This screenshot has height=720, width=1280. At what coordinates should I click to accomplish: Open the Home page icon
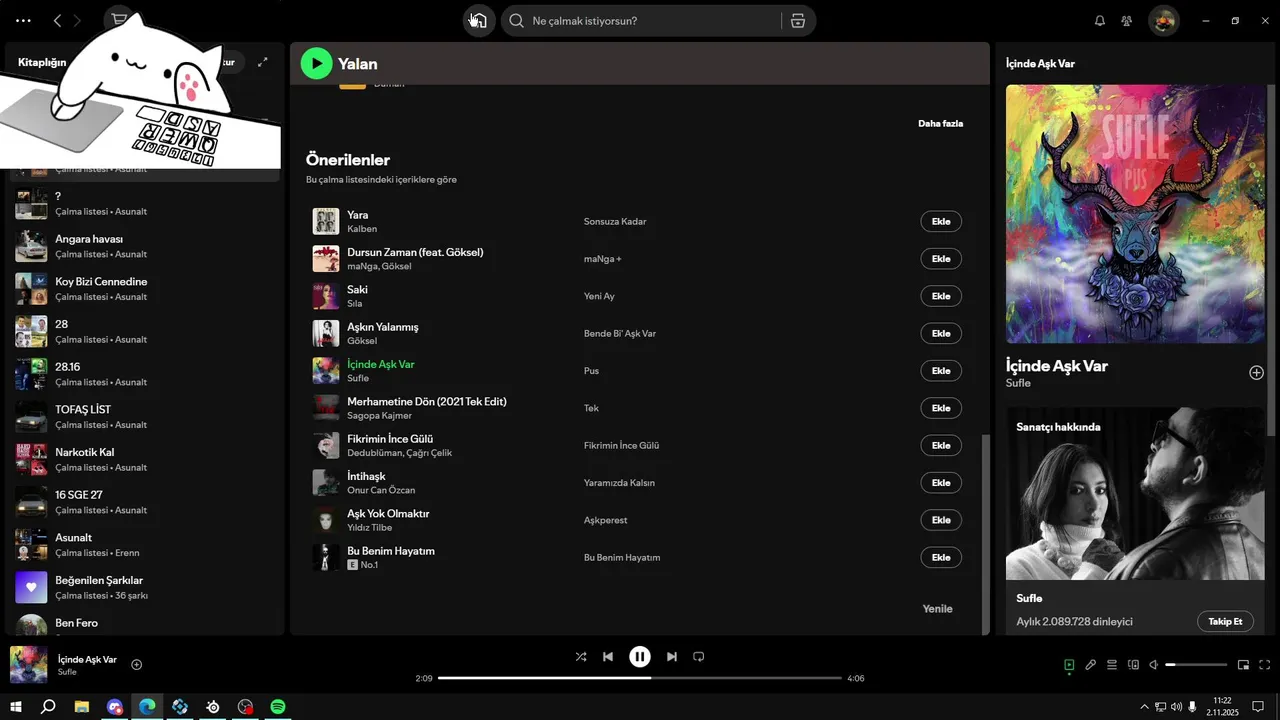(479, 21)
